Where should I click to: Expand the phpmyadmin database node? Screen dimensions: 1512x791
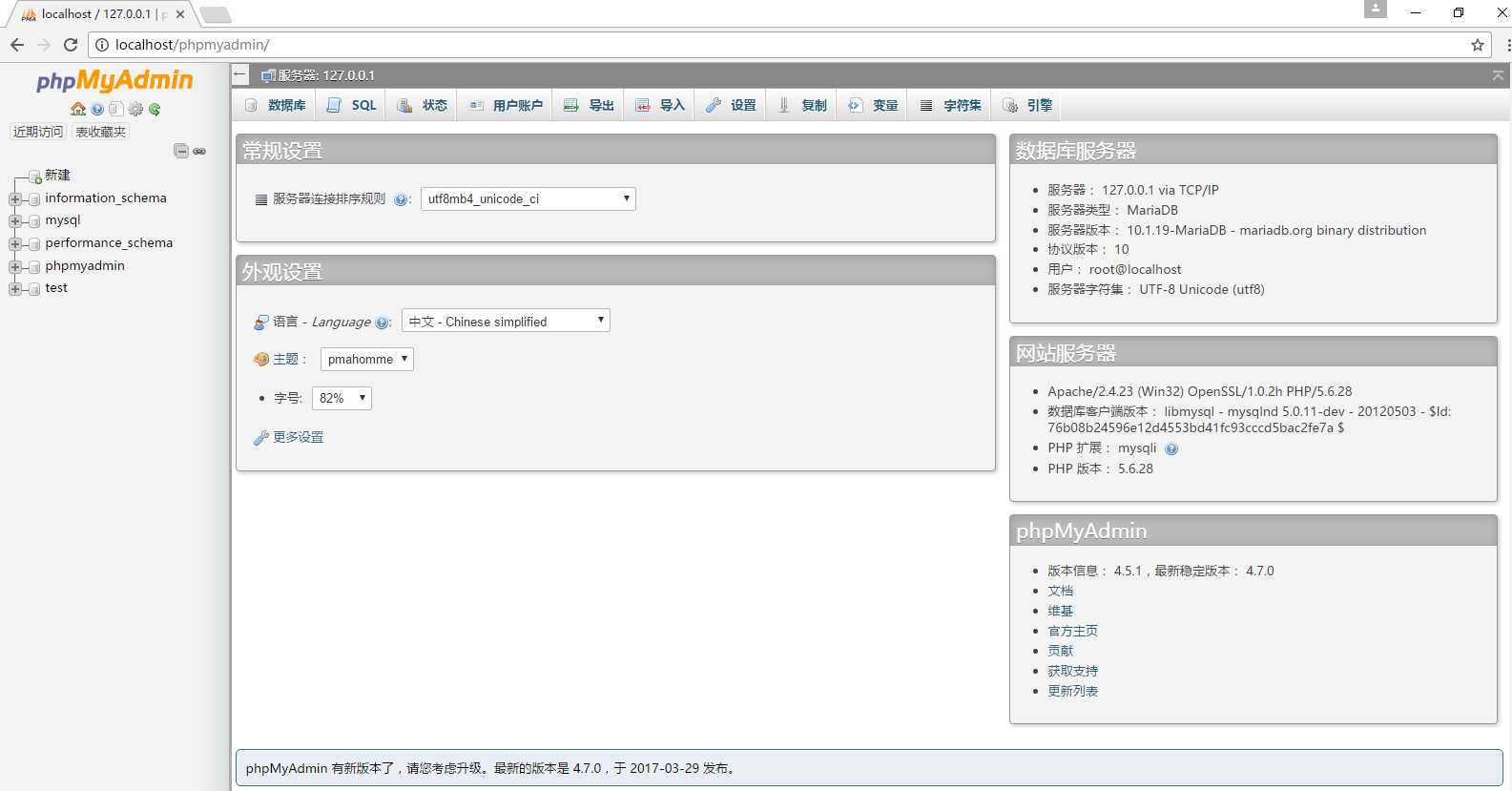[15, 267]
